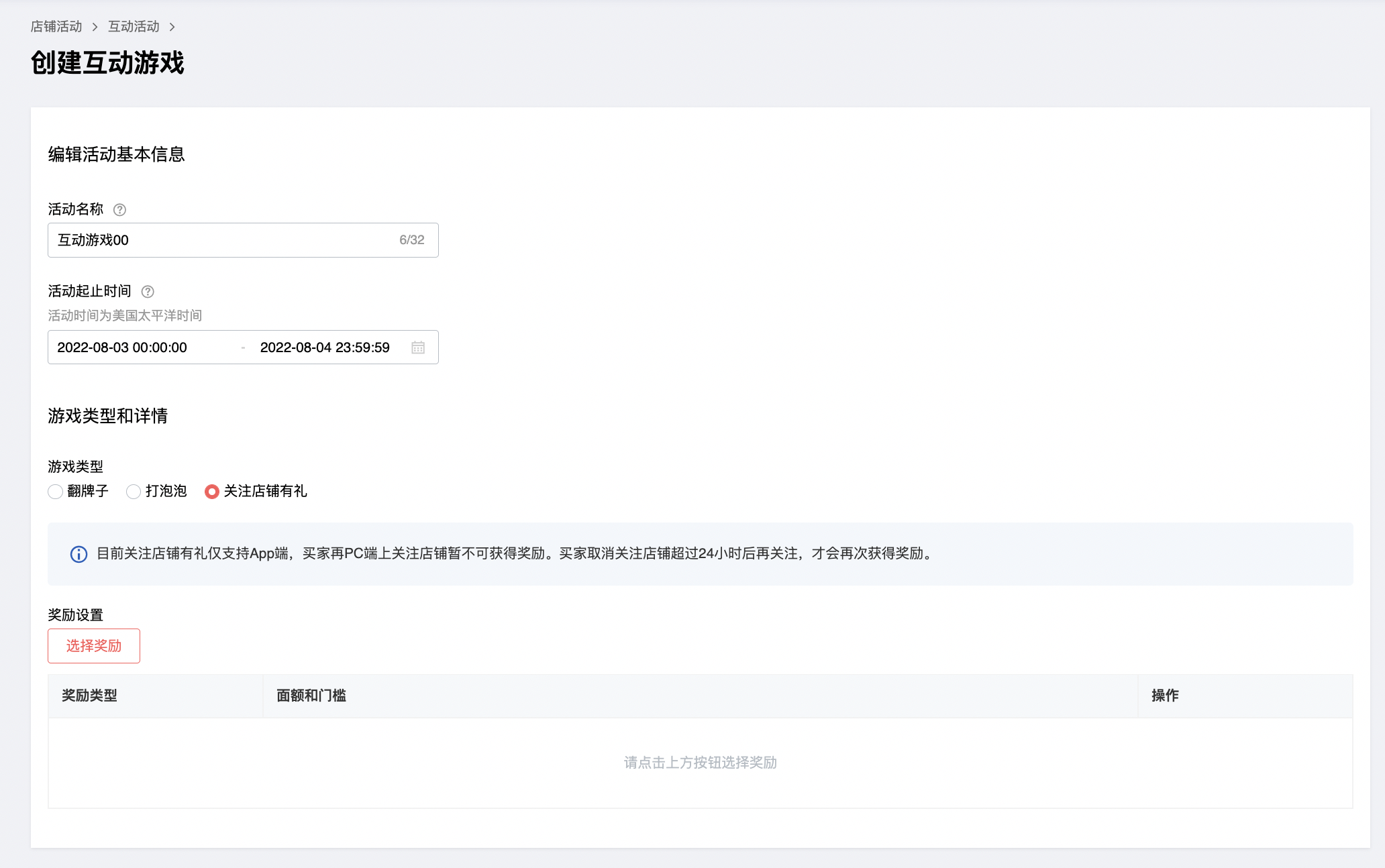
Task: Click the 6/32 character counter
Action: click(411, 240)
